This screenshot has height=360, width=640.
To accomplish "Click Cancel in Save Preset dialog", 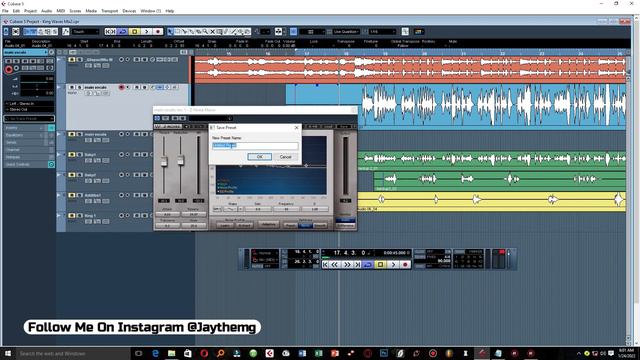I will (x=285, y=157).
